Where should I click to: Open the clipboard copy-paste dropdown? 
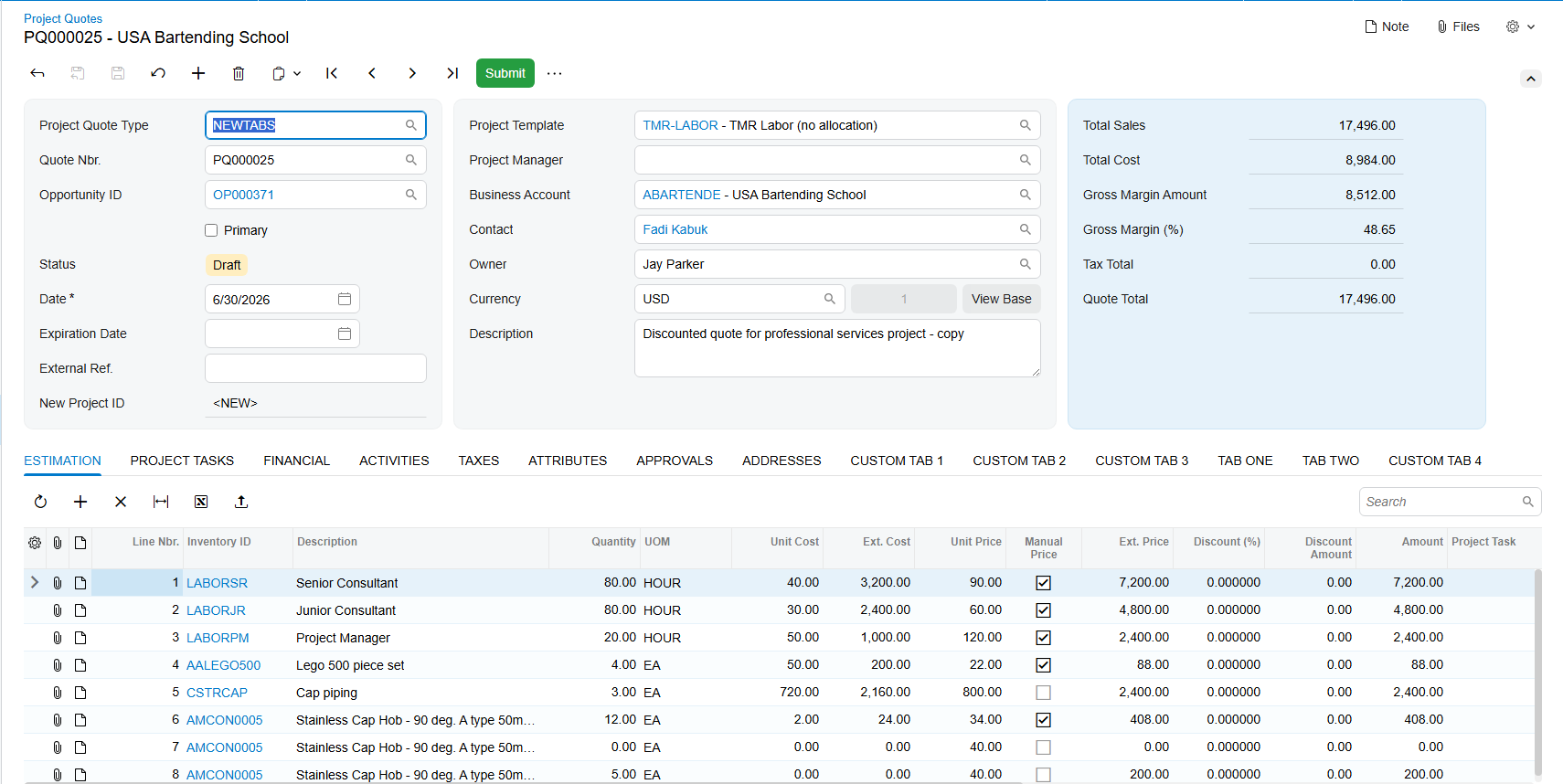click(x=286, y=73)
